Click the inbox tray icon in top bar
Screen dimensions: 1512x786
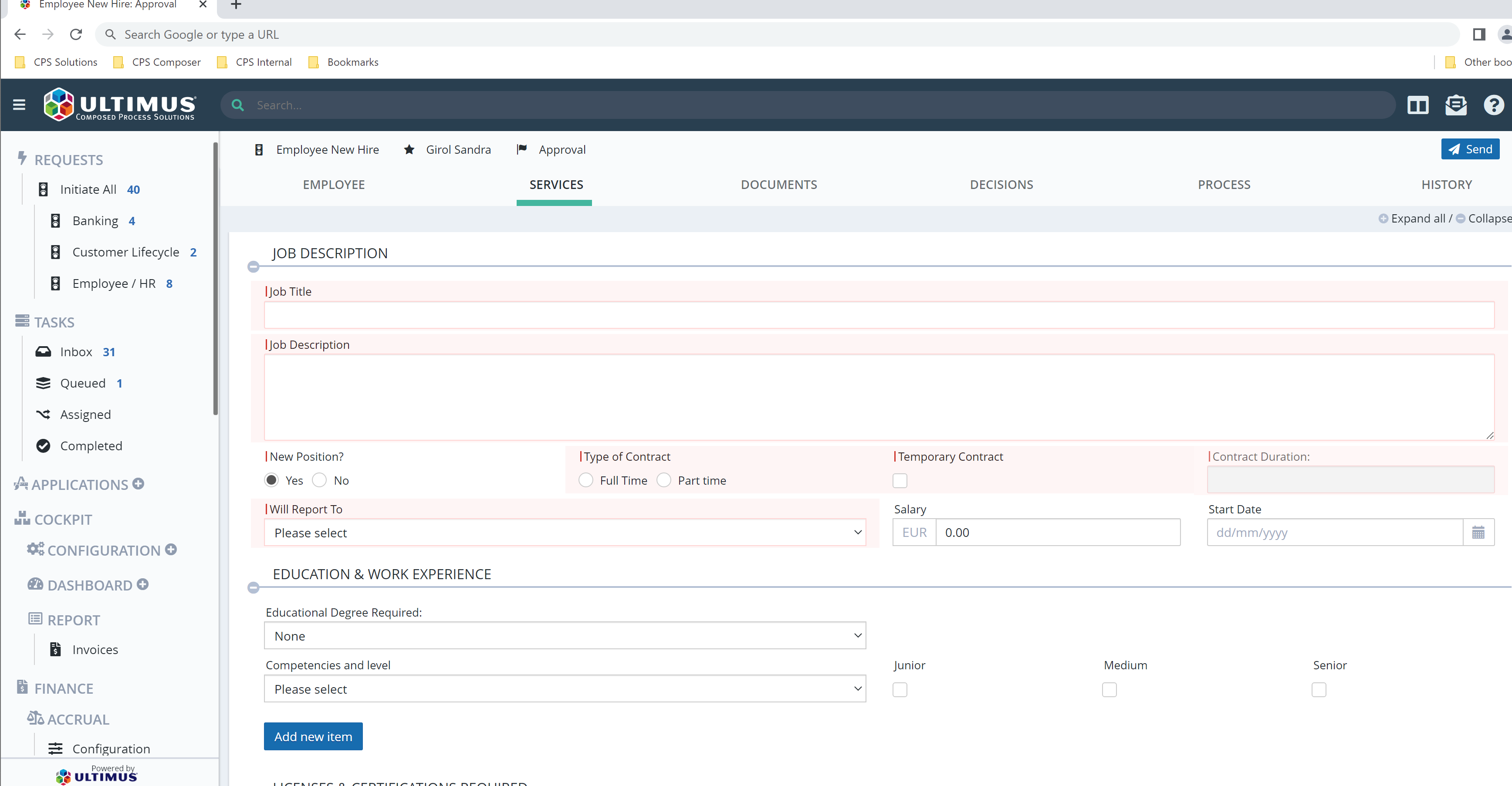pyautogui.click(x=1456, y=105)
